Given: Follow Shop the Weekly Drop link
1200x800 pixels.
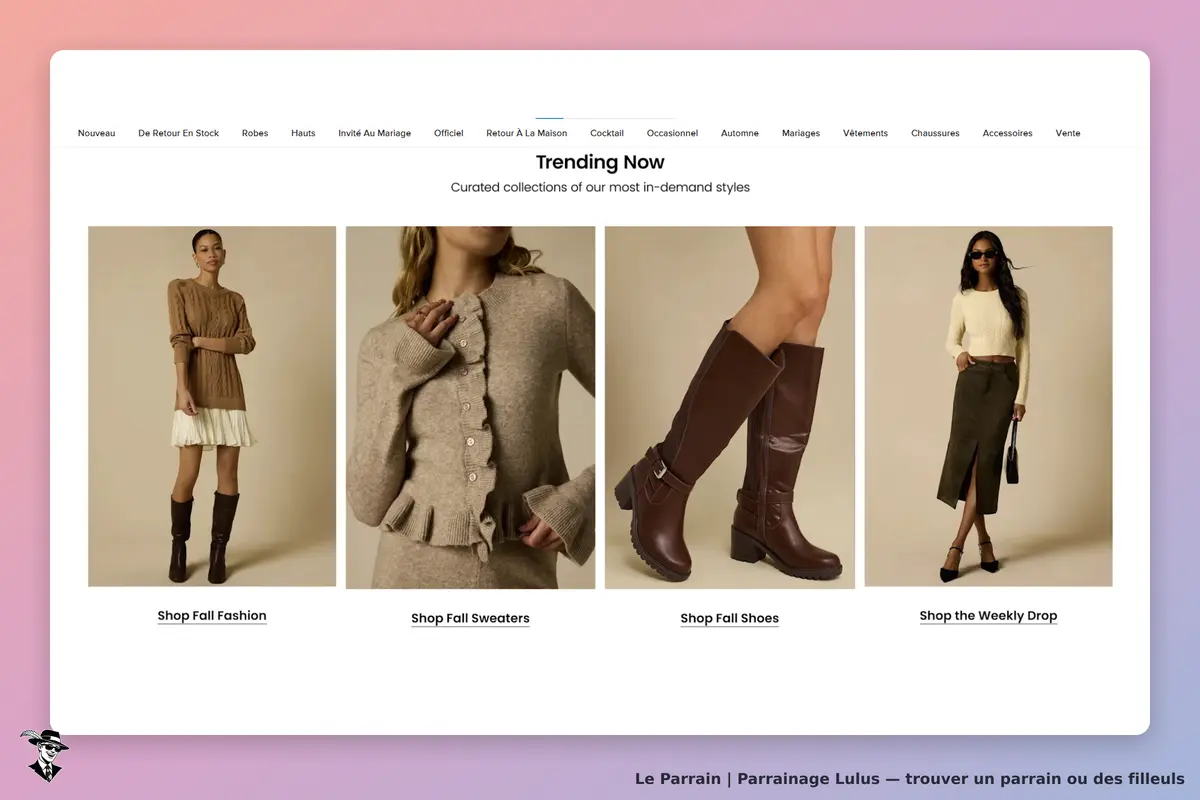Looking at the screenshot, I should click(x=988, y=616).
